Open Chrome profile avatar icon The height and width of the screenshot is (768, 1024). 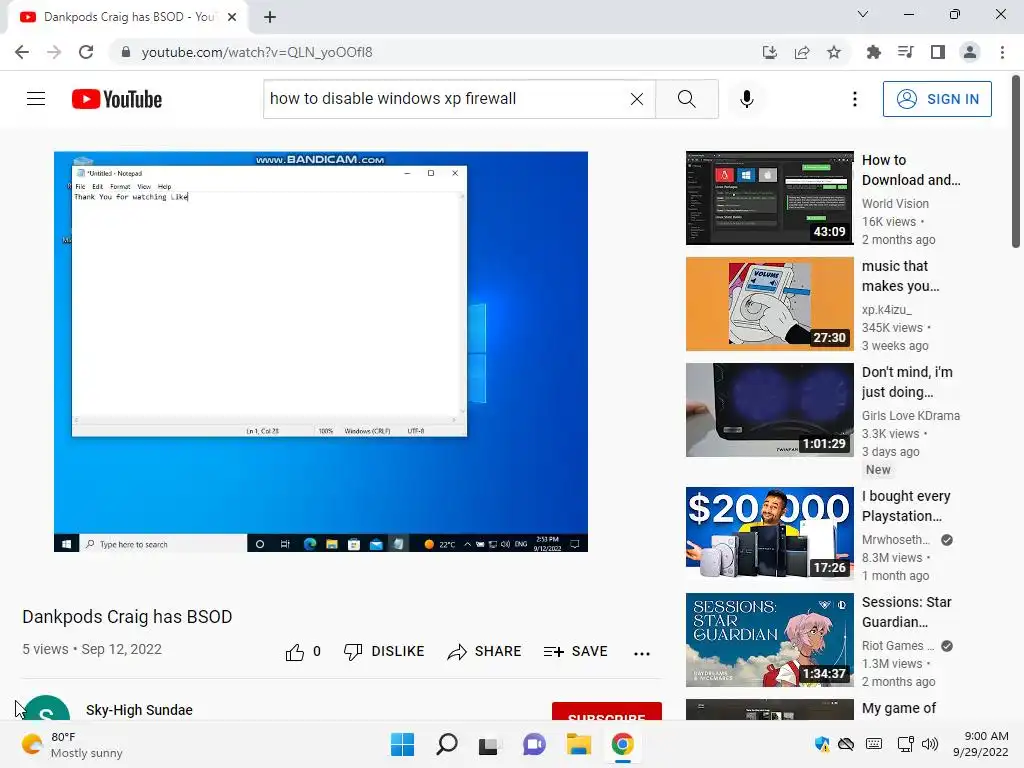(970, 52)
